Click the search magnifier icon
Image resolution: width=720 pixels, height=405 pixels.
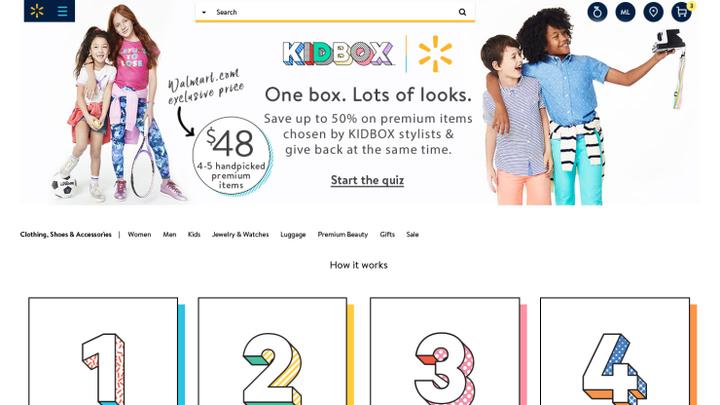(462, 12)
